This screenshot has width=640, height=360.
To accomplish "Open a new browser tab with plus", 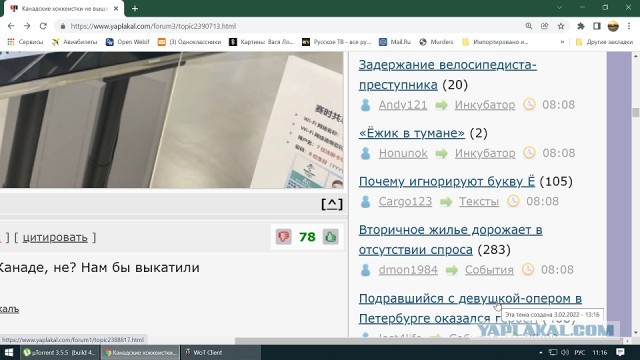I will click(135, 8).
